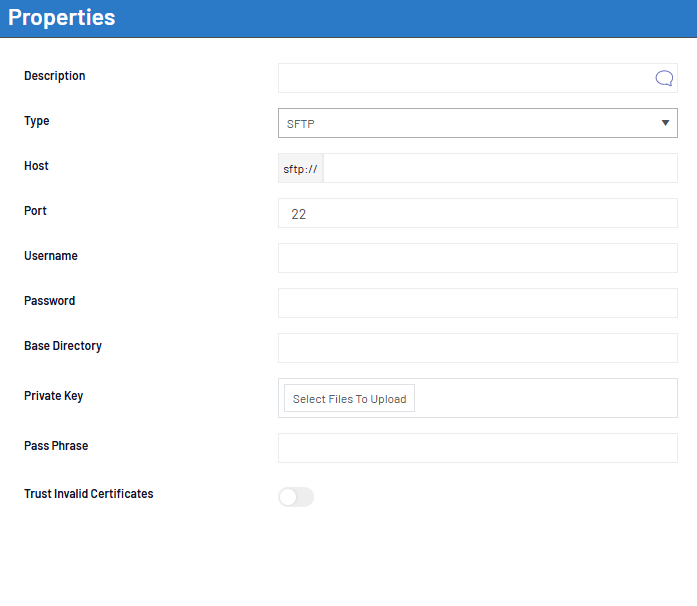Click the Base Directory text field
Image resolution: width=697 pixels, height=606 pixels.
[x=477, y=348]
